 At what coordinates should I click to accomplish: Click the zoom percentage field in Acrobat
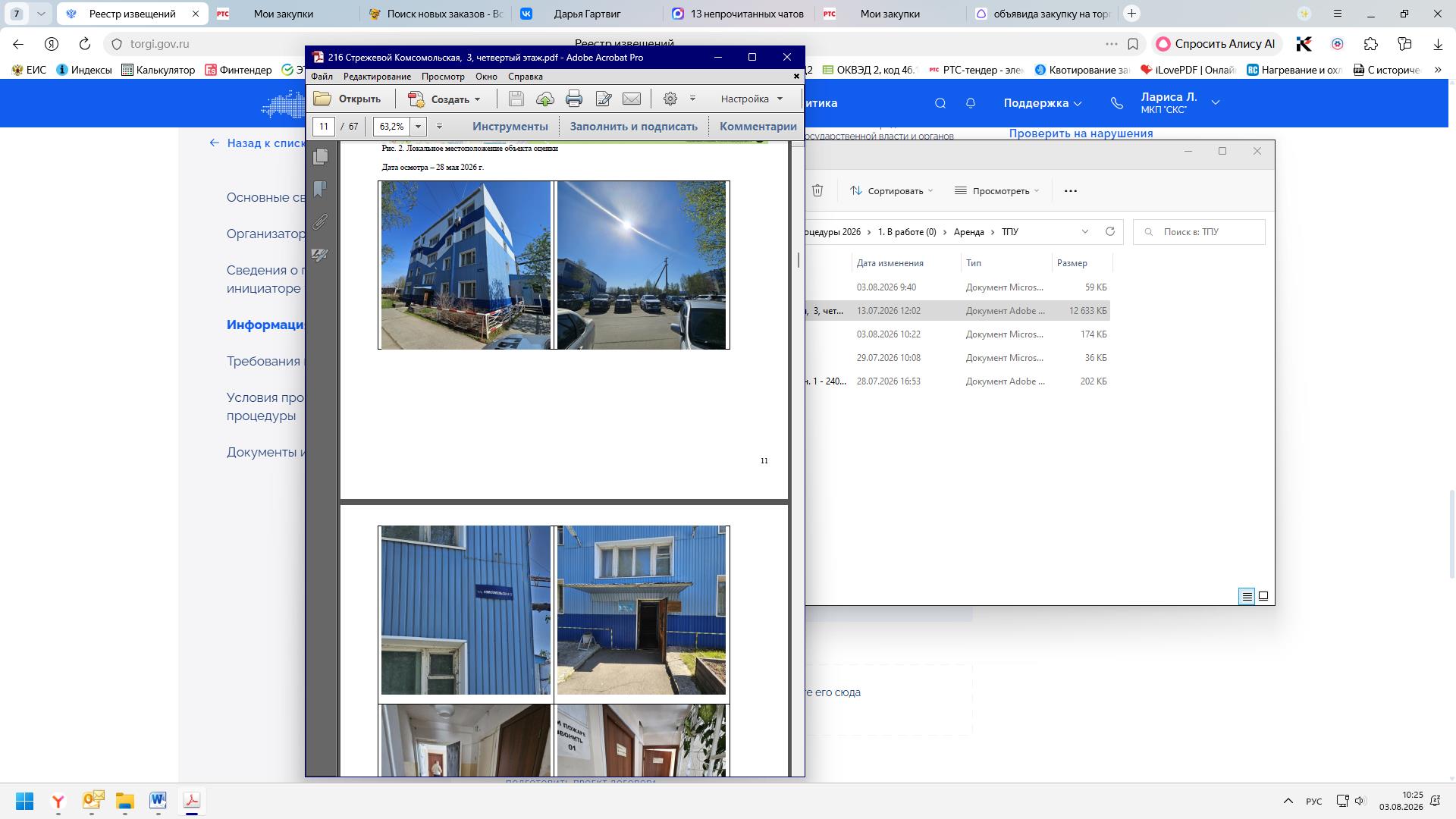point(392,127)
